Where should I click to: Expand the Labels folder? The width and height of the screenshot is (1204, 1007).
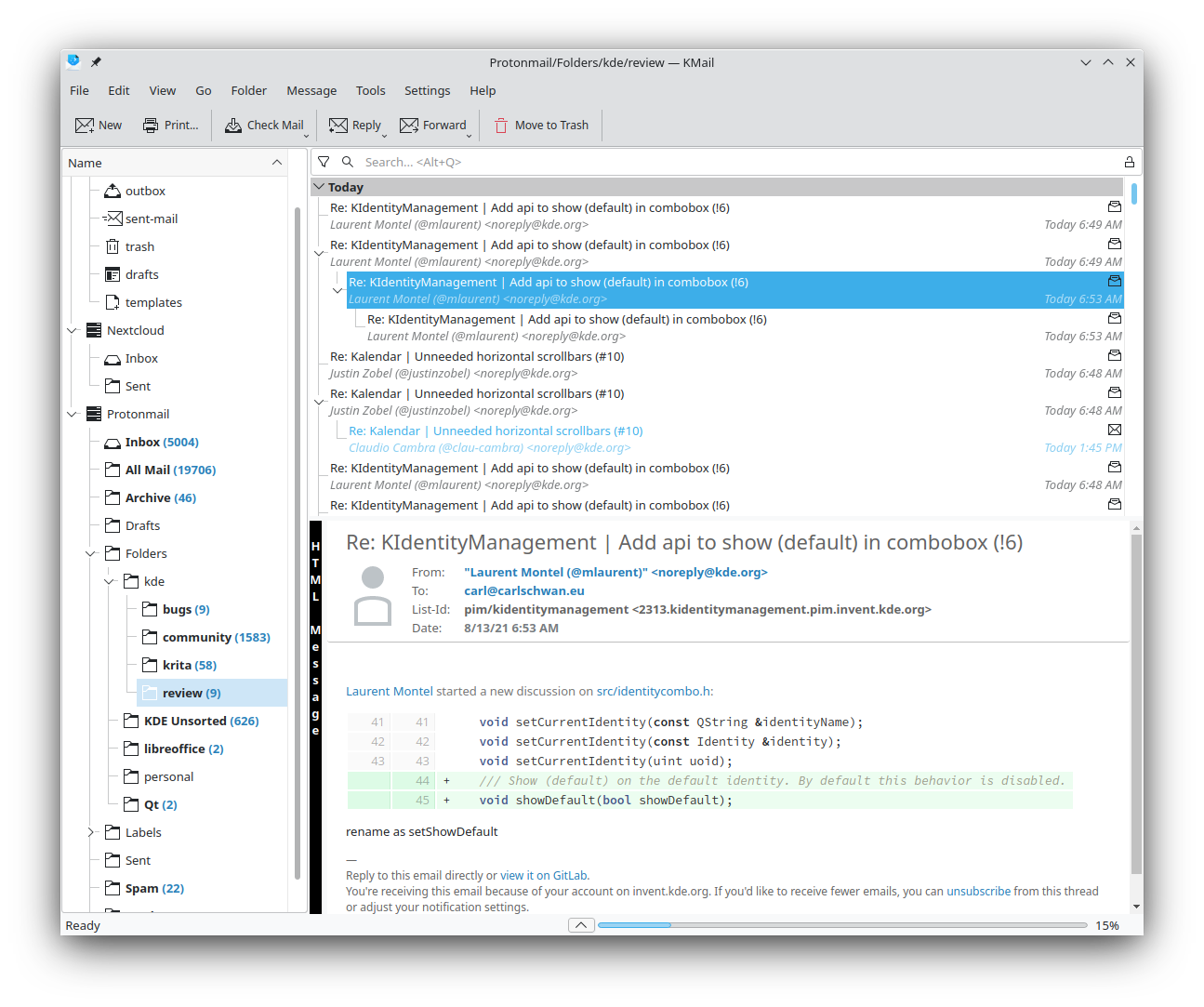(91, 832)
